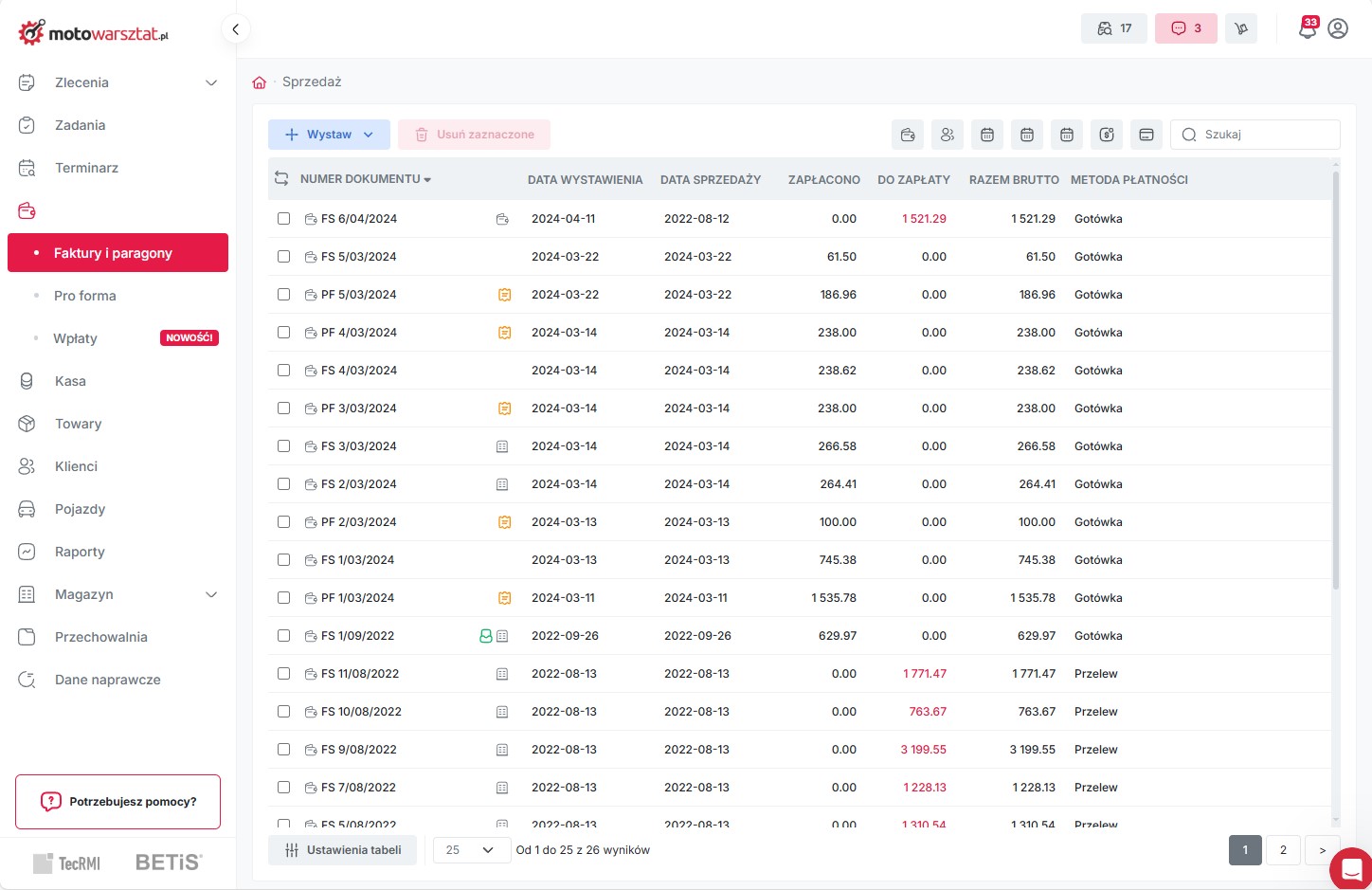Open the messages counter showing 3
1372x890 pixels.
click(x=1185, y=28)
